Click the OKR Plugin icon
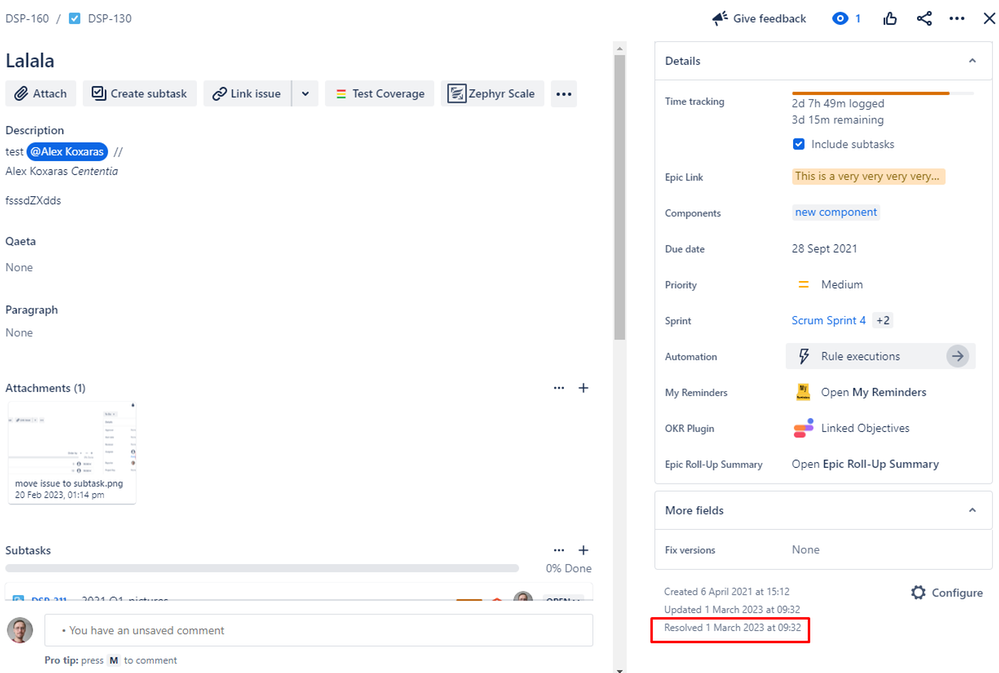 [803, 428]
